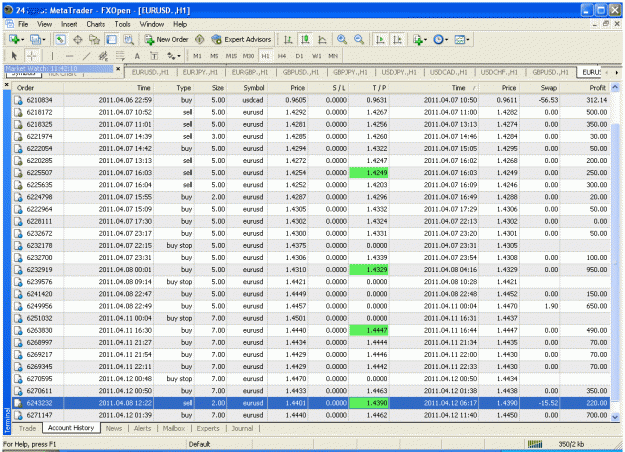Open the New Chart dropdown arrow
625x452 pixels.
(23, 39)
